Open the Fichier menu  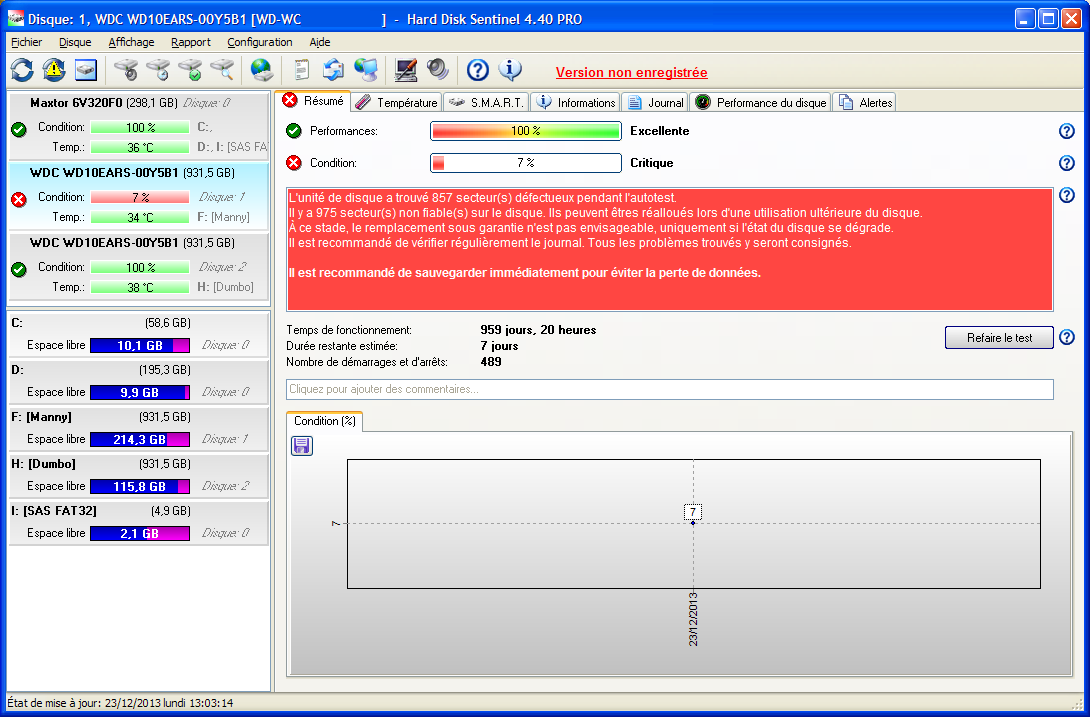point(26,42)
